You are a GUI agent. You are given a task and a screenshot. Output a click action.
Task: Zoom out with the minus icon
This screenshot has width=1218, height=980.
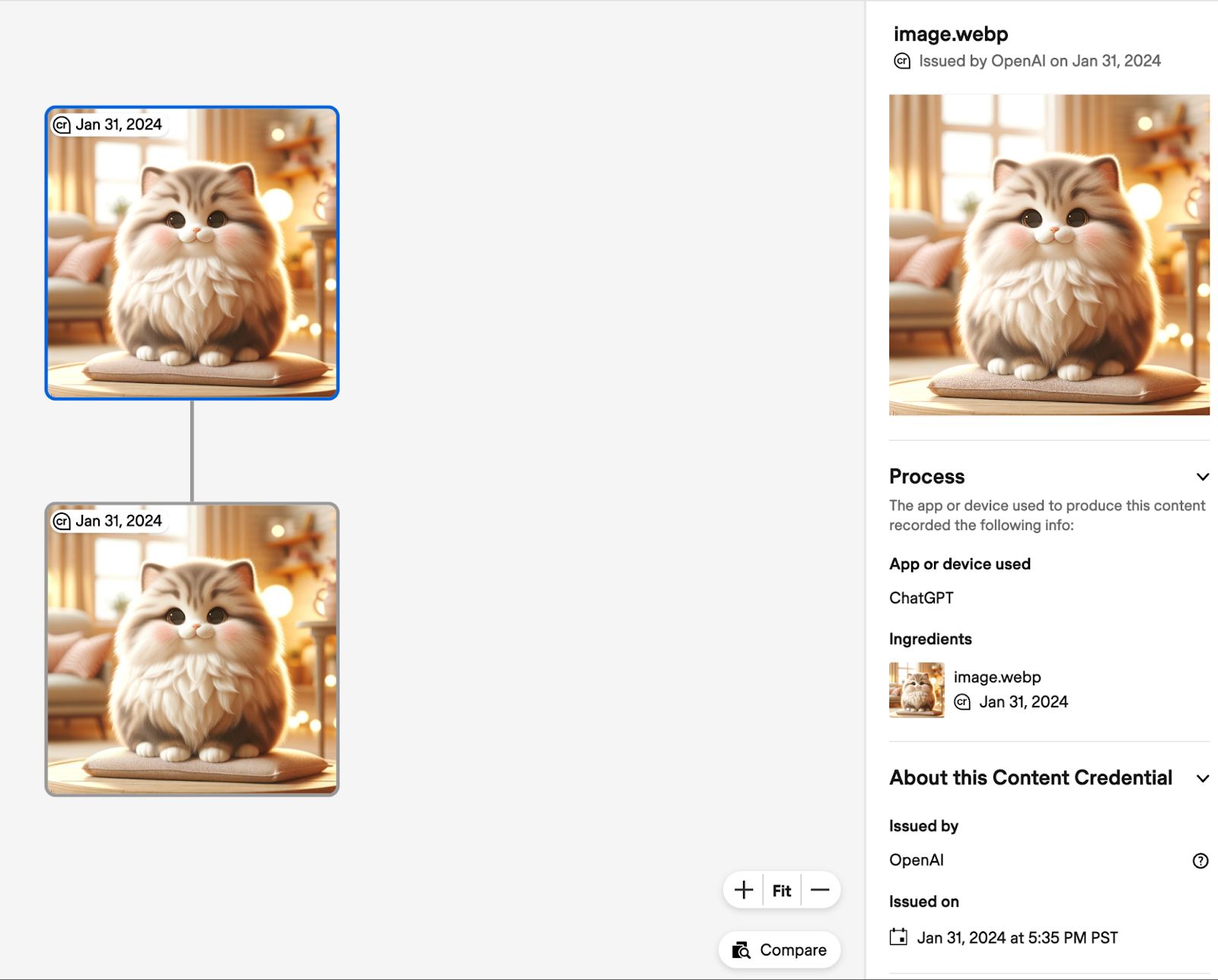[x=820, y=889]
